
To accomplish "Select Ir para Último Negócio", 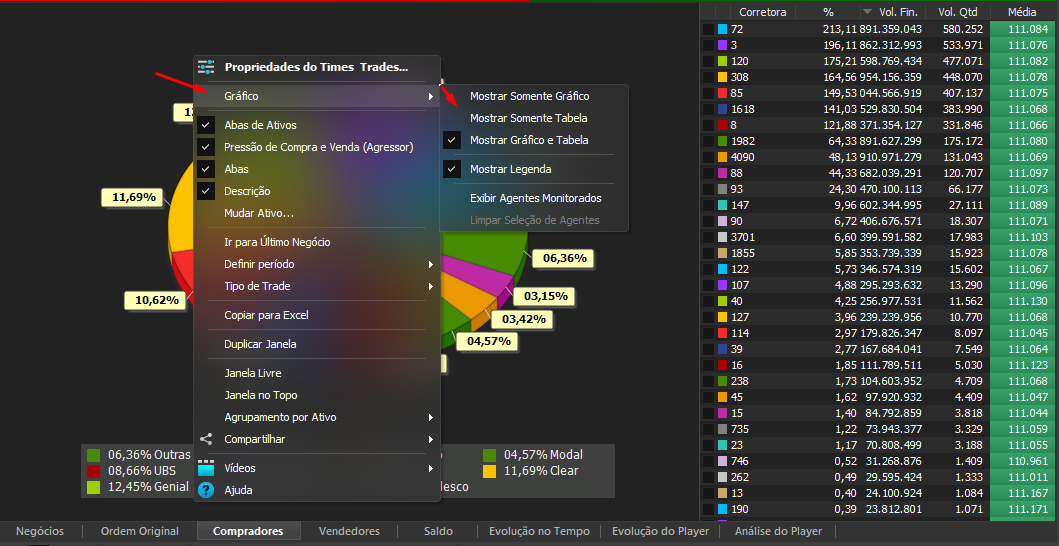I will (x=277, y=242).
